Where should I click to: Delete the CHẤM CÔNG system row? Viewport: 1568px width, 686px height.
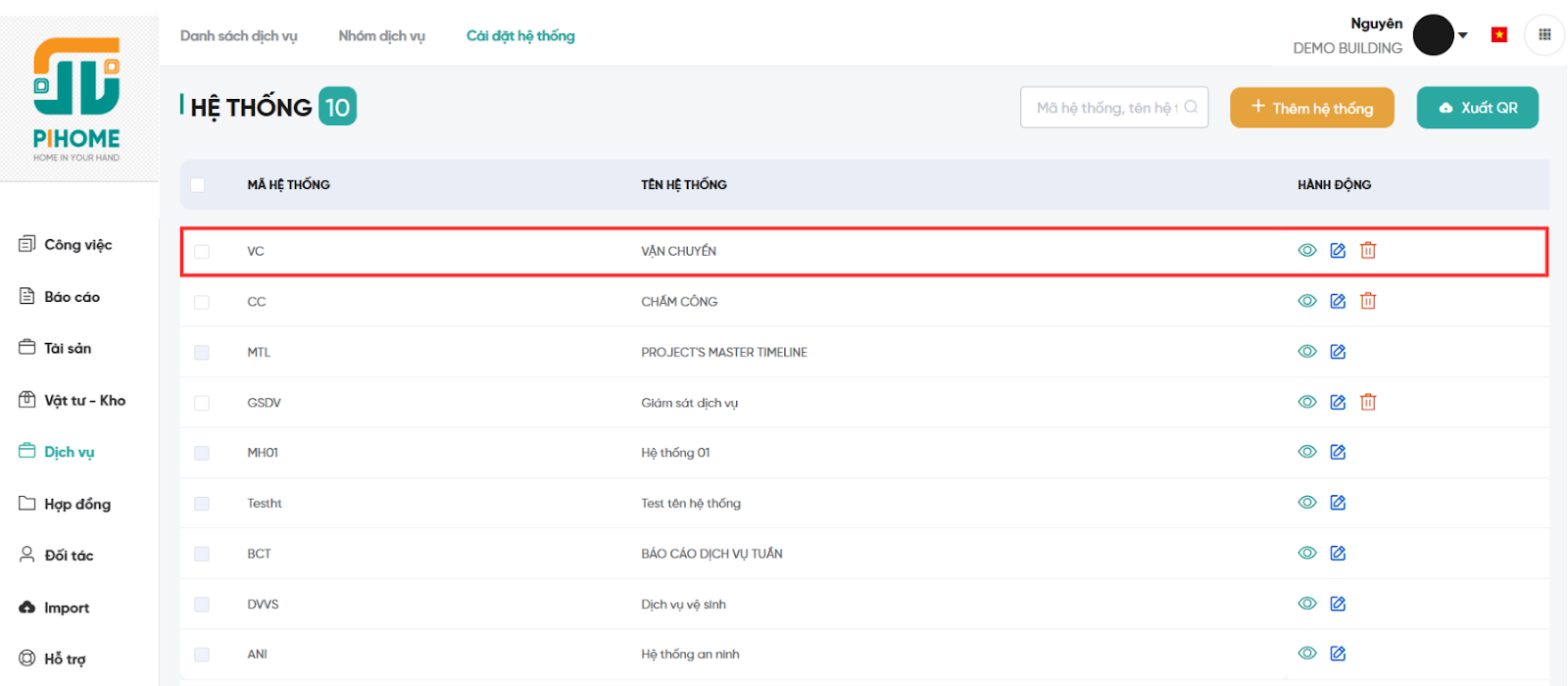pyautogui.click(x=1368, y=301)
